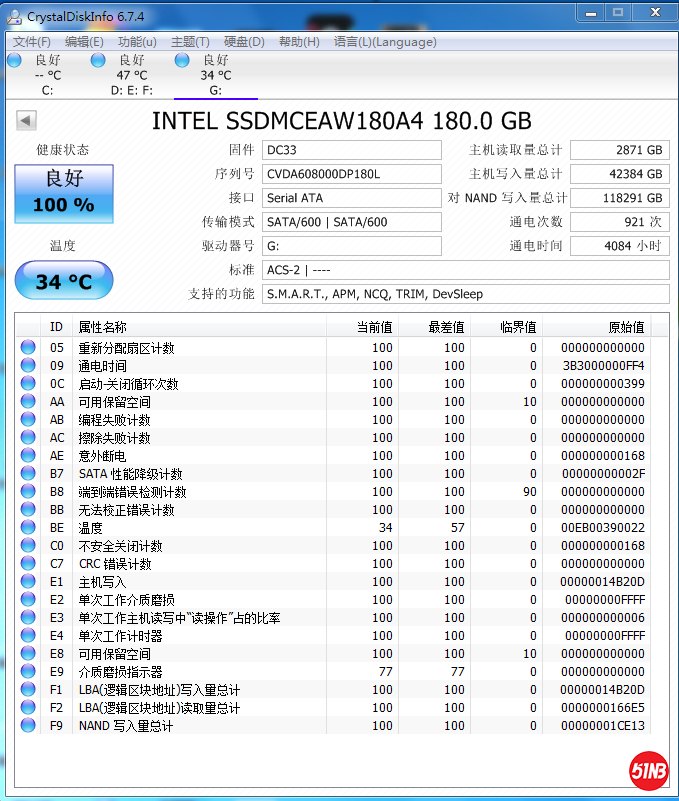Open the 主题(T) menu
Screen dimensions: 679x801
click(x=190, y=42)
